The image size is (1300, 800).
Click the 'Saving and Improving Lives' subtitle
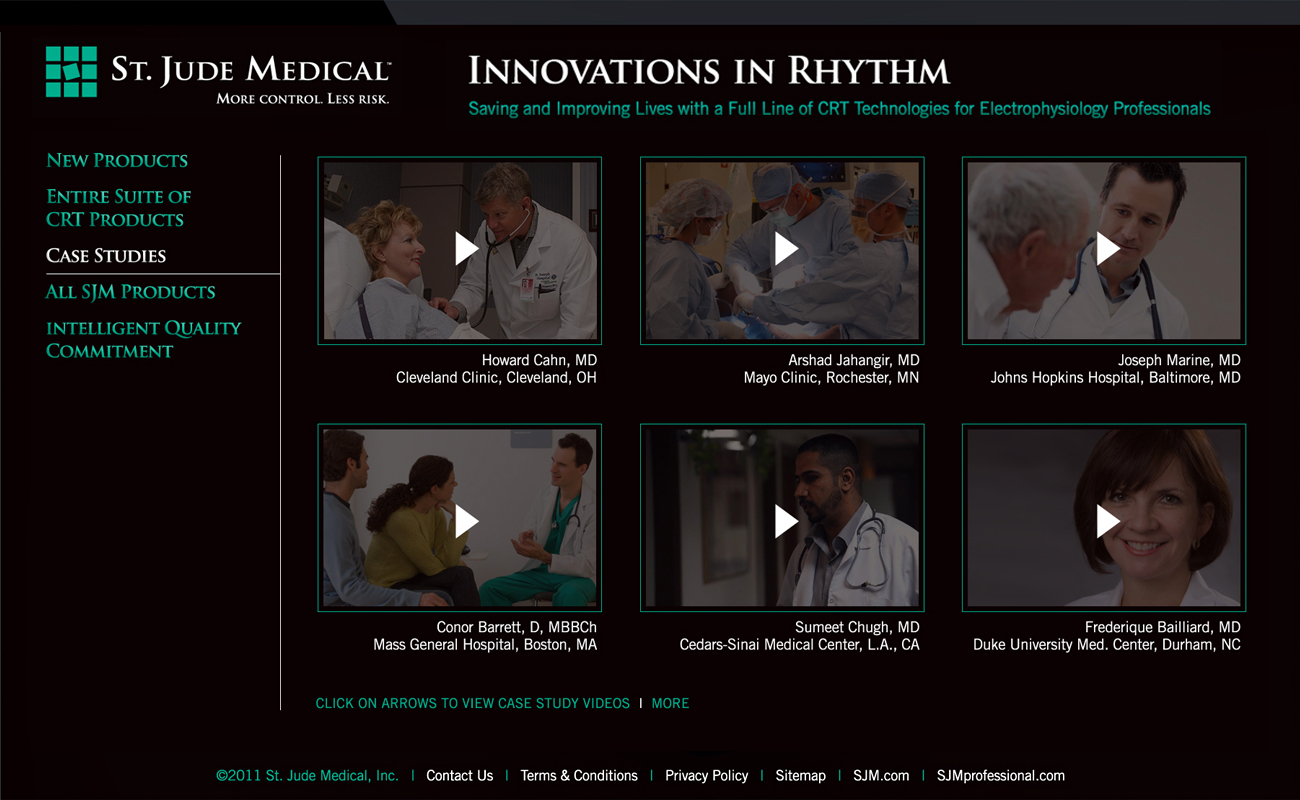(839, 108)
